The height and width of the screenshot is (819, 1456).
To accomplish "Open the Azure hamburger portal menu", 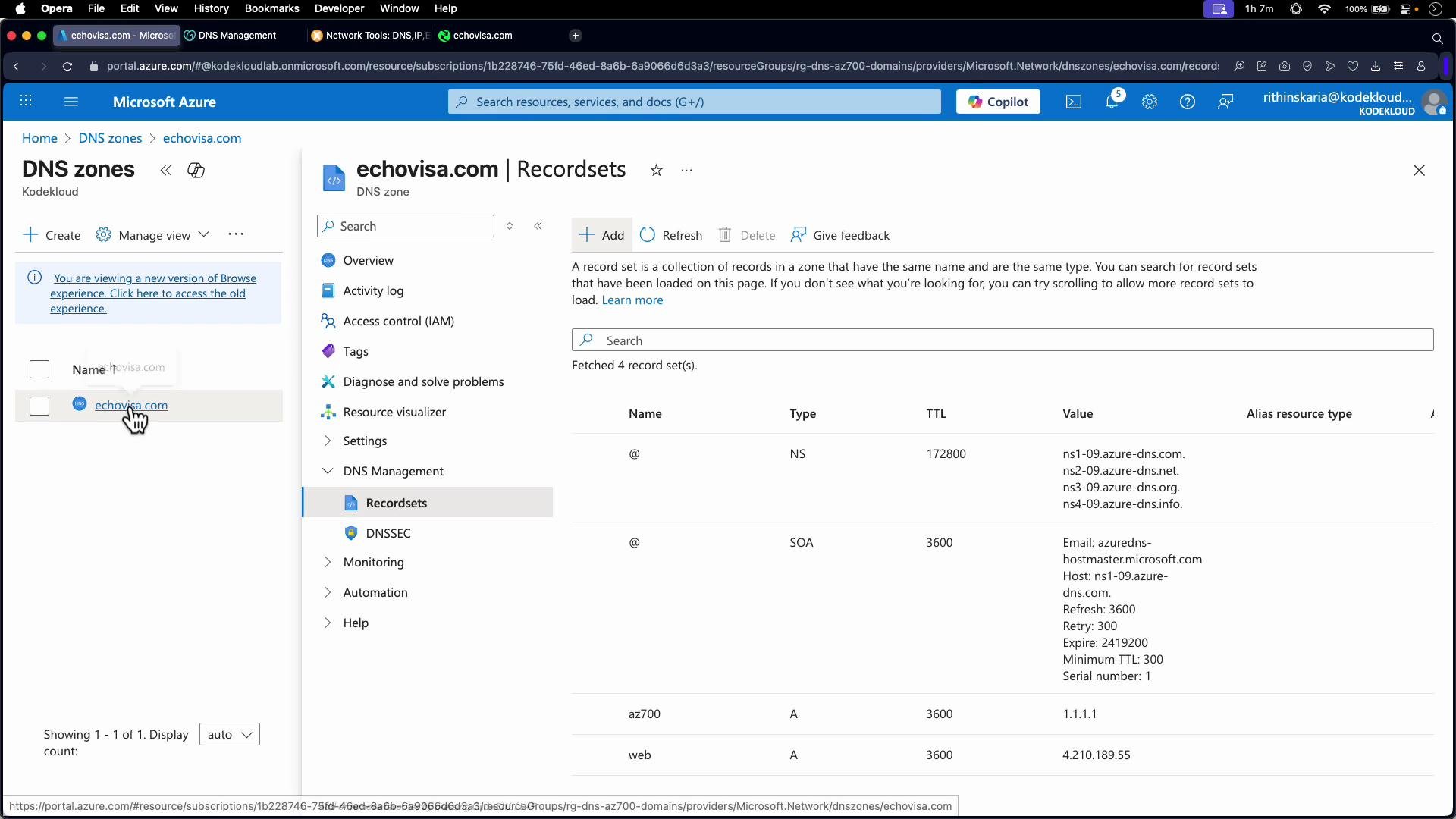I will (71, 102).
